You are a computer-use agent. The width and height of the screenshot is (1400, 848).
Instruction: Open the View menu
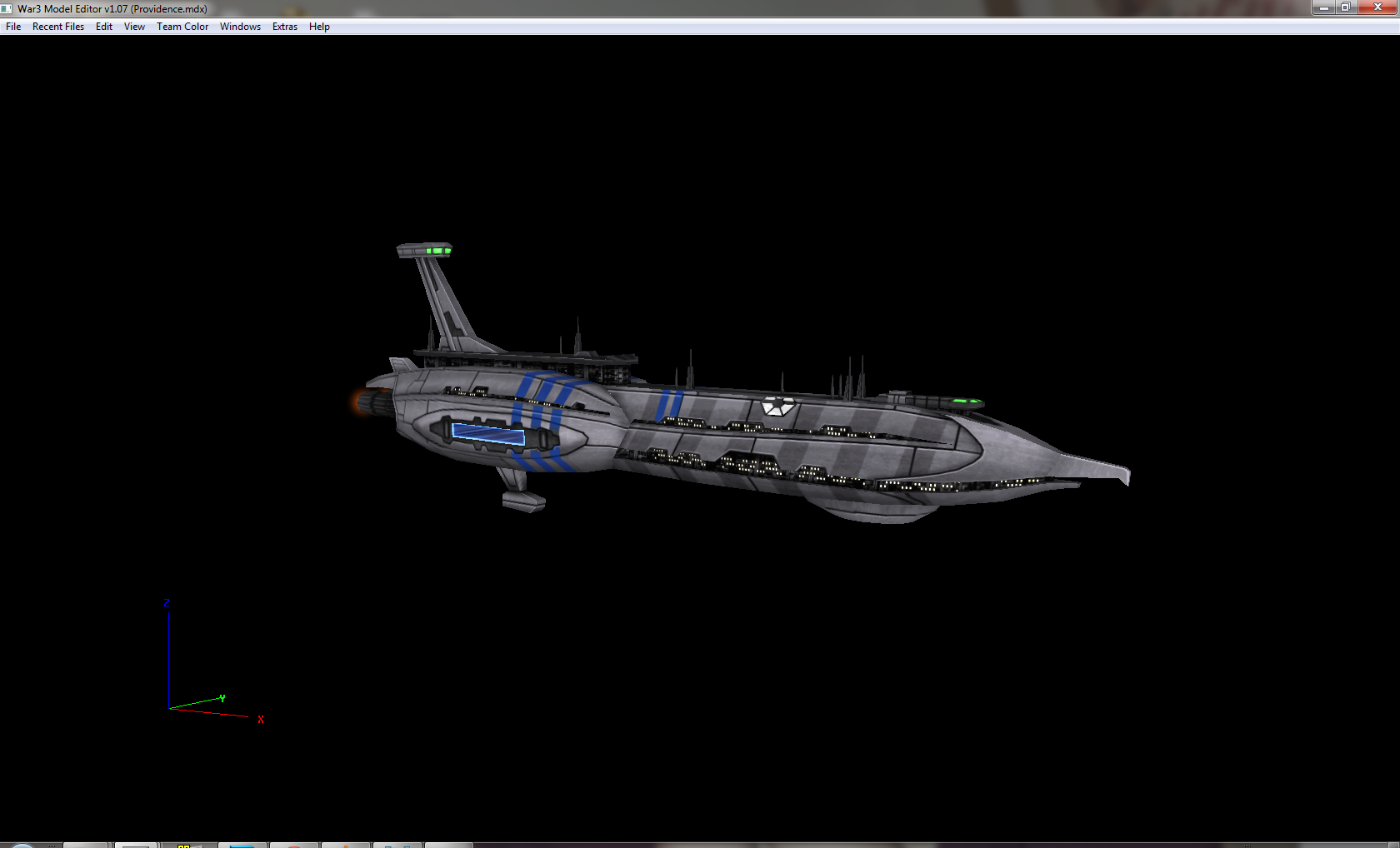pyautogui.click(x=134, y=27)
